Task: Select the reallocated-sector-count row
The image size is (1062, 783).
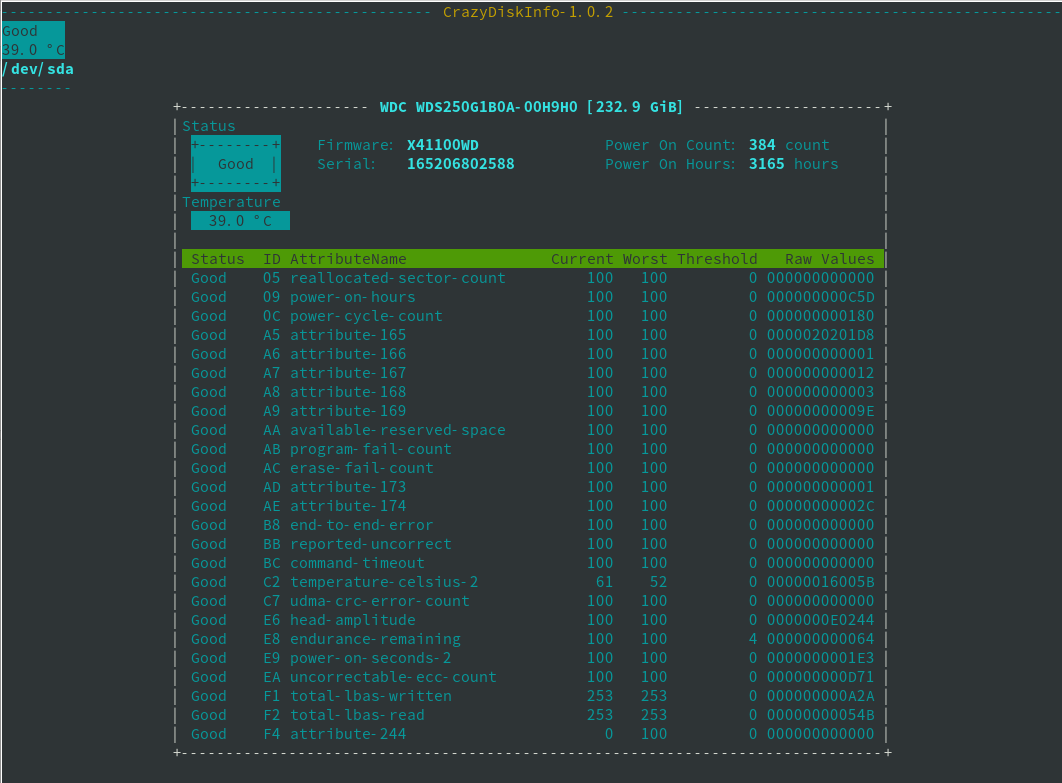Action: click(x=533, y=278)
